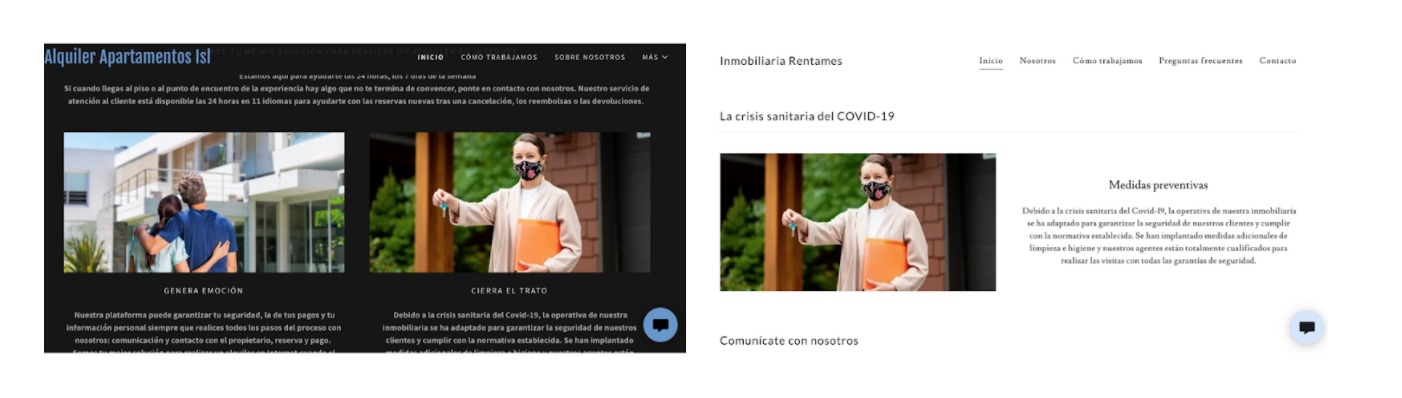Click the Alquiler Apartamentos site title

pyautogui.click(x=127, y=57)
